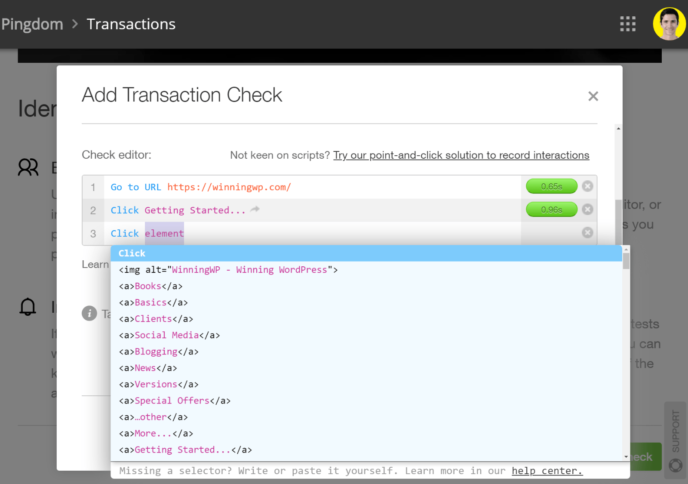Select line number 1 in editor
The height and width of the screenshot is (484, 688).
click(x=93, y=187)
